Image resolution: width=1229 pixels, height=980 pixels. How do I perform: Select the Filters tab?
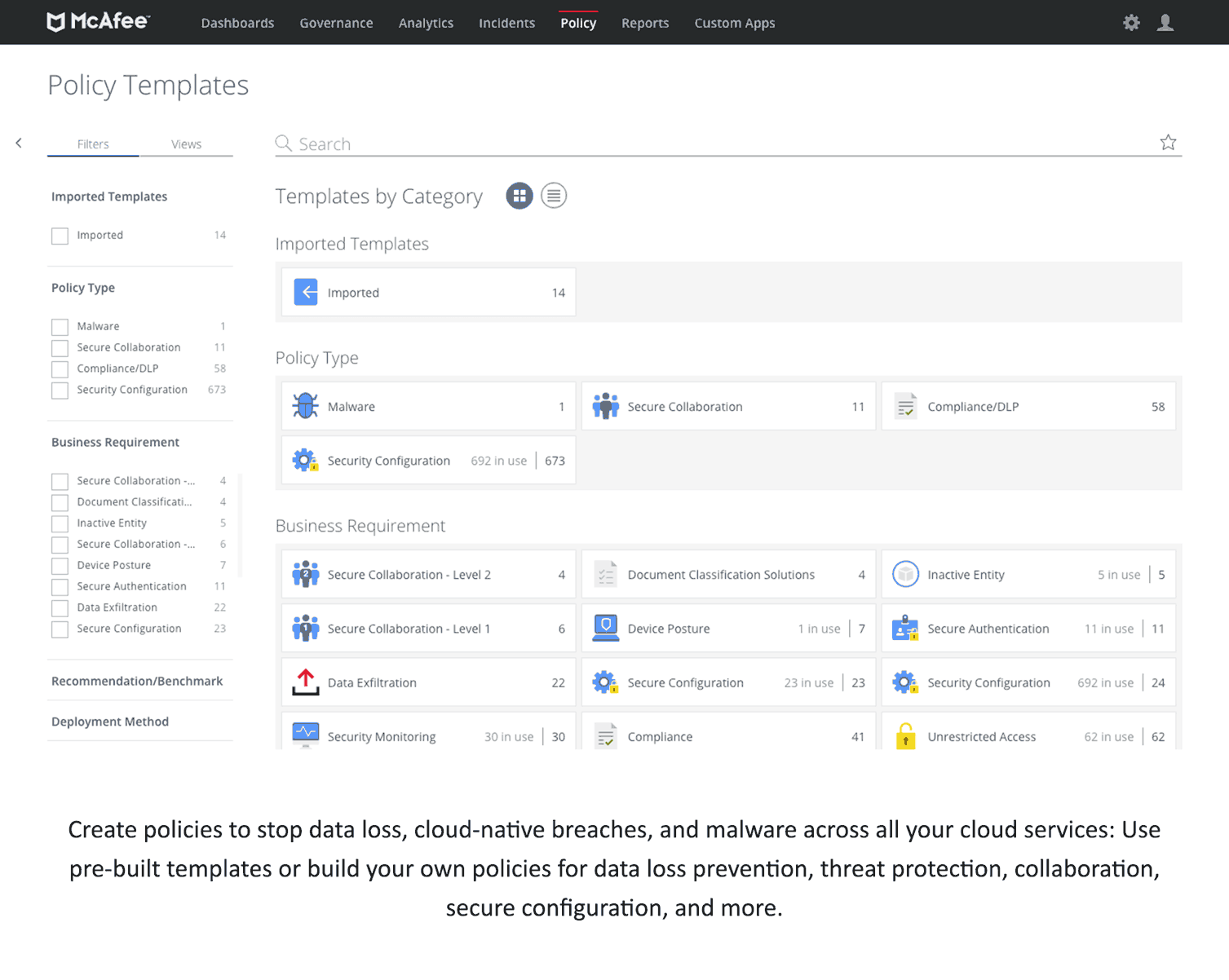pyautogui.click(x=93, y=144)
